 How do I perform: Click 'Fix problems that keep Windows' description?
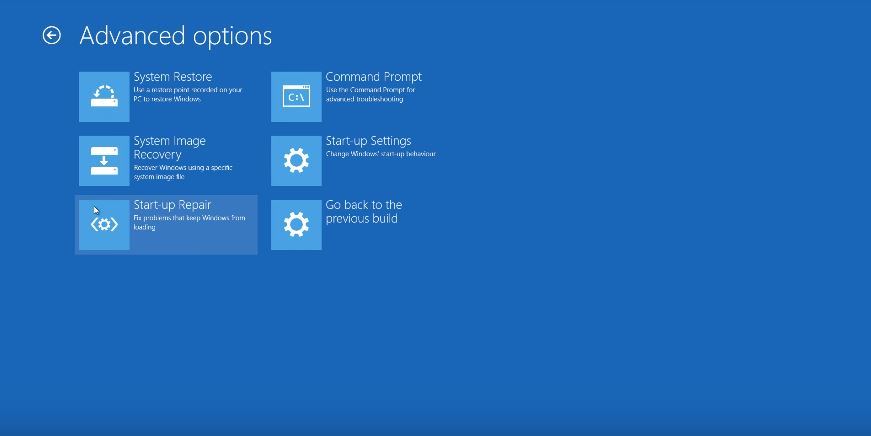189,222
